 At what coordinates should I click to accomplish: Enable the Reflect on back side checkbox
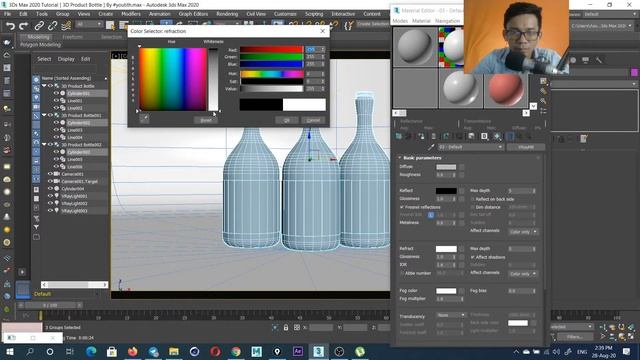click(473, 199)
